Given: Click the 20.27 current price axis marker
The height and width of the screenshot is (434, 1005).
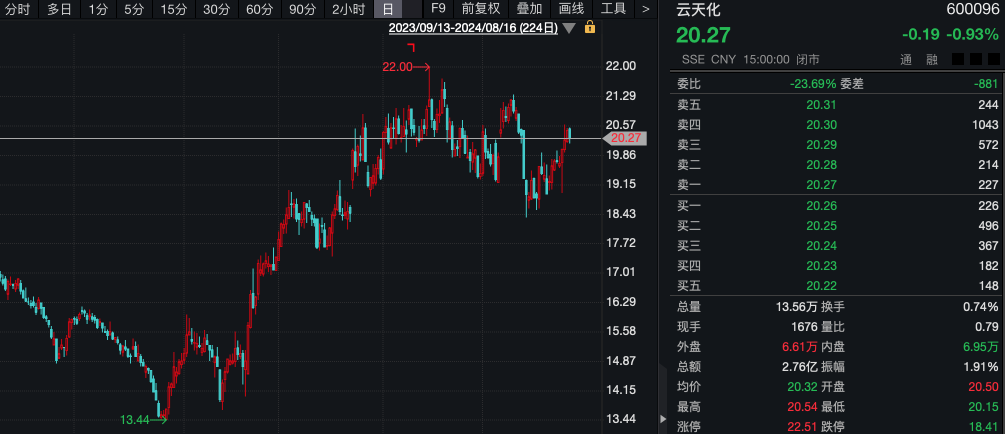Looking at the screenshot, I should coord(626,138).
